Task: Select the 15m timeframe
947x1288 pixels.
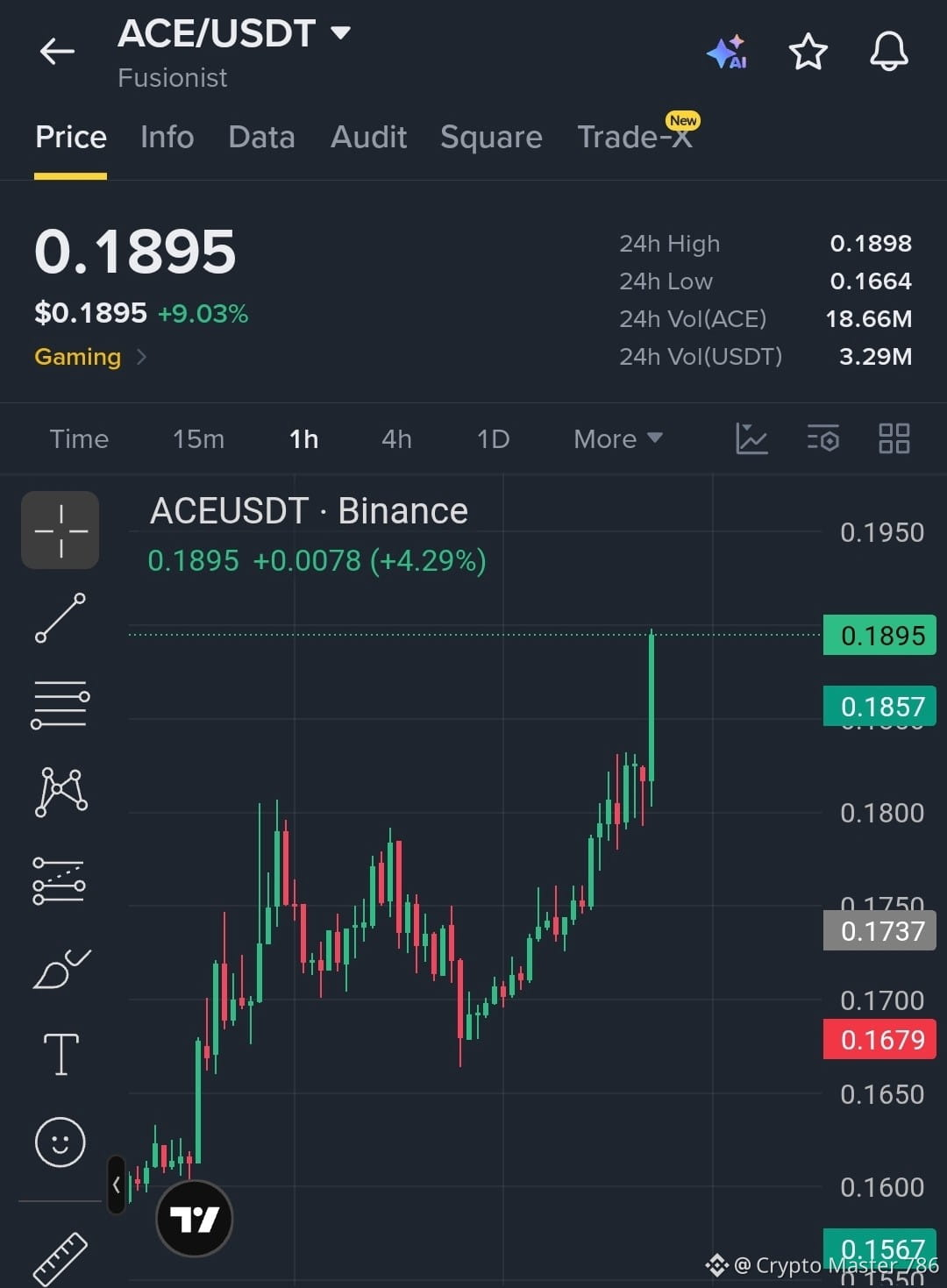Action: pos(198,438)
